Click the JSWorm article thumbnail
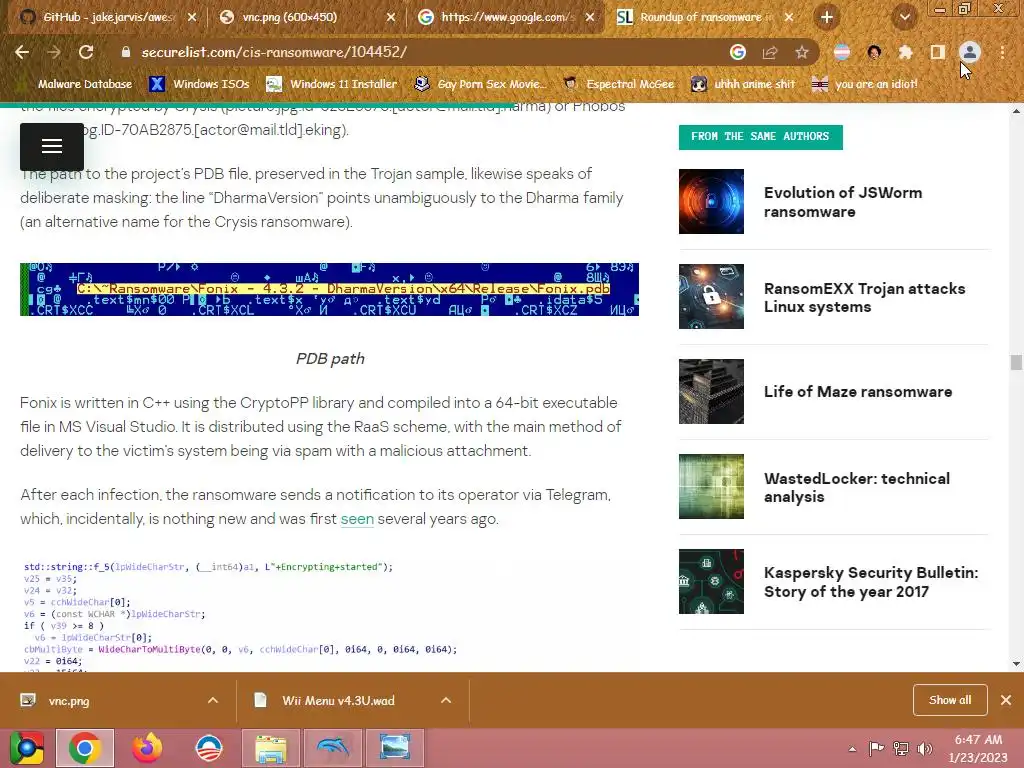The width and height of the screenshot is (1024, 768). (x=711, y=201)
